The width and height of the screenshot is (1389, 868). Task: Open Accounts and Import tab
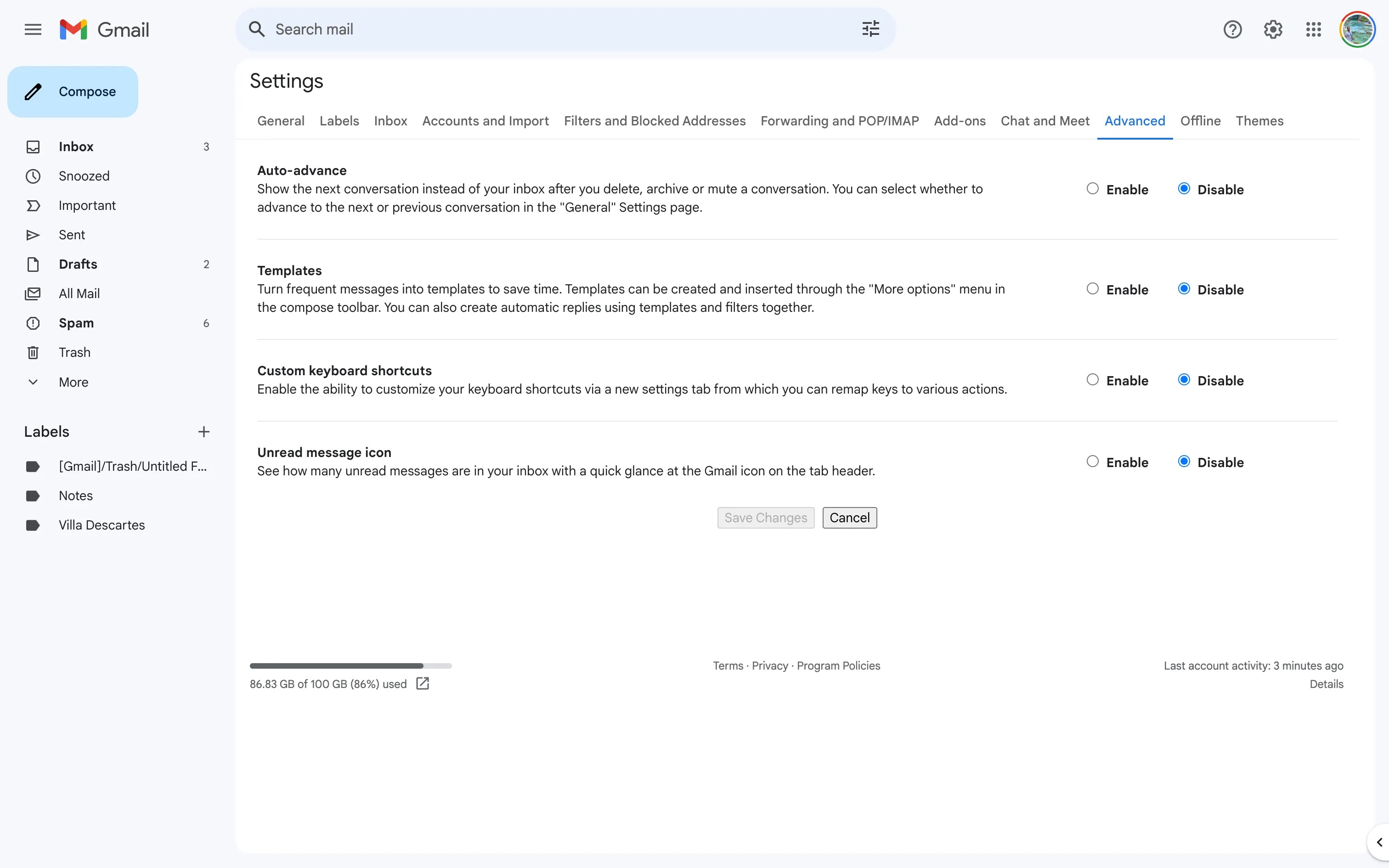coord(486,121)
